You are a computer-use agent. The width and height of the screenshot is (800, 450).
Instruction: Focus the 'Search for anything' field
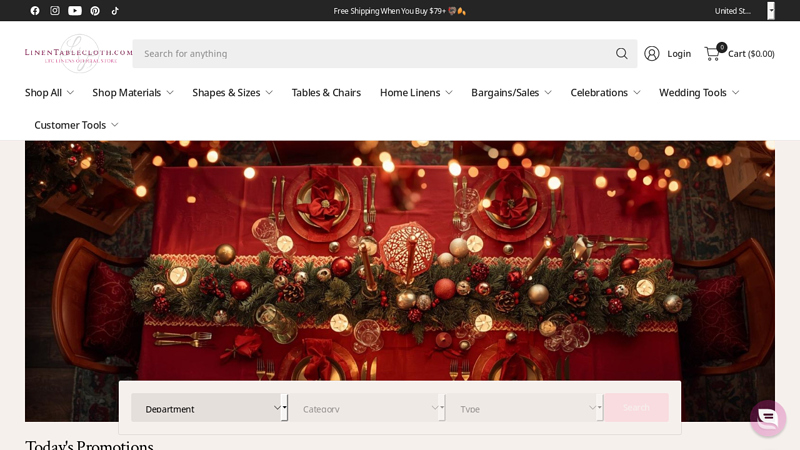(x=370, y=54)
